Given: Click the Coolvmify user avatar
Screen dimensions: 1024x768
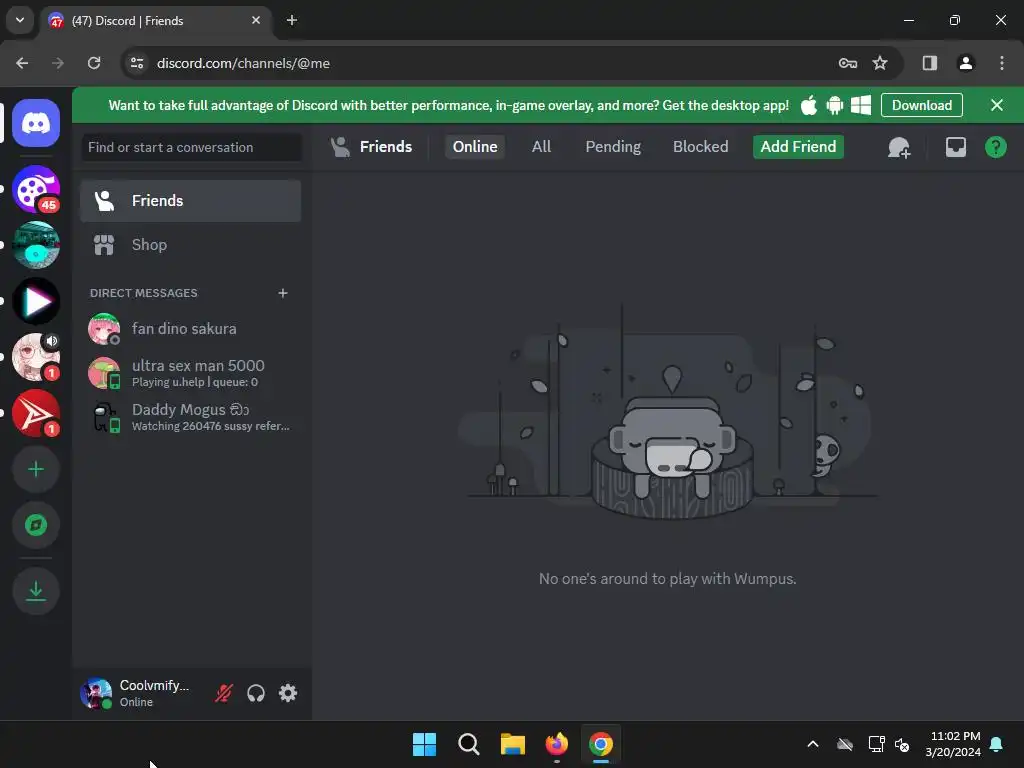Looking at the screenshot, I should pyautogui.click(x=96, y=693).
